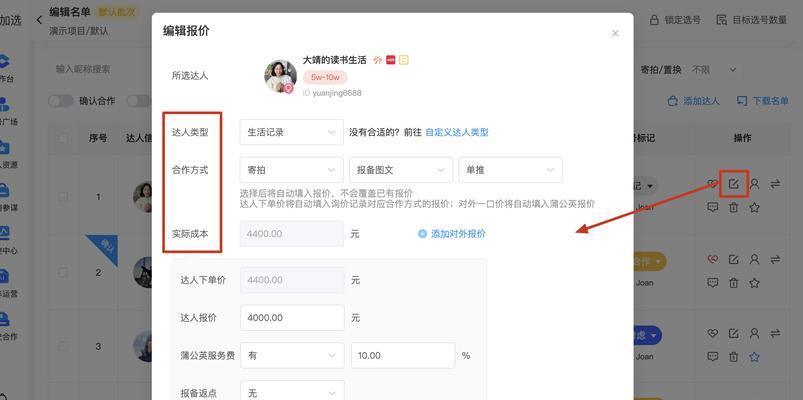Click the edit quote icon in row 2
The height and width of the screenshot is (400, 803).
click(x=734, y=260)
